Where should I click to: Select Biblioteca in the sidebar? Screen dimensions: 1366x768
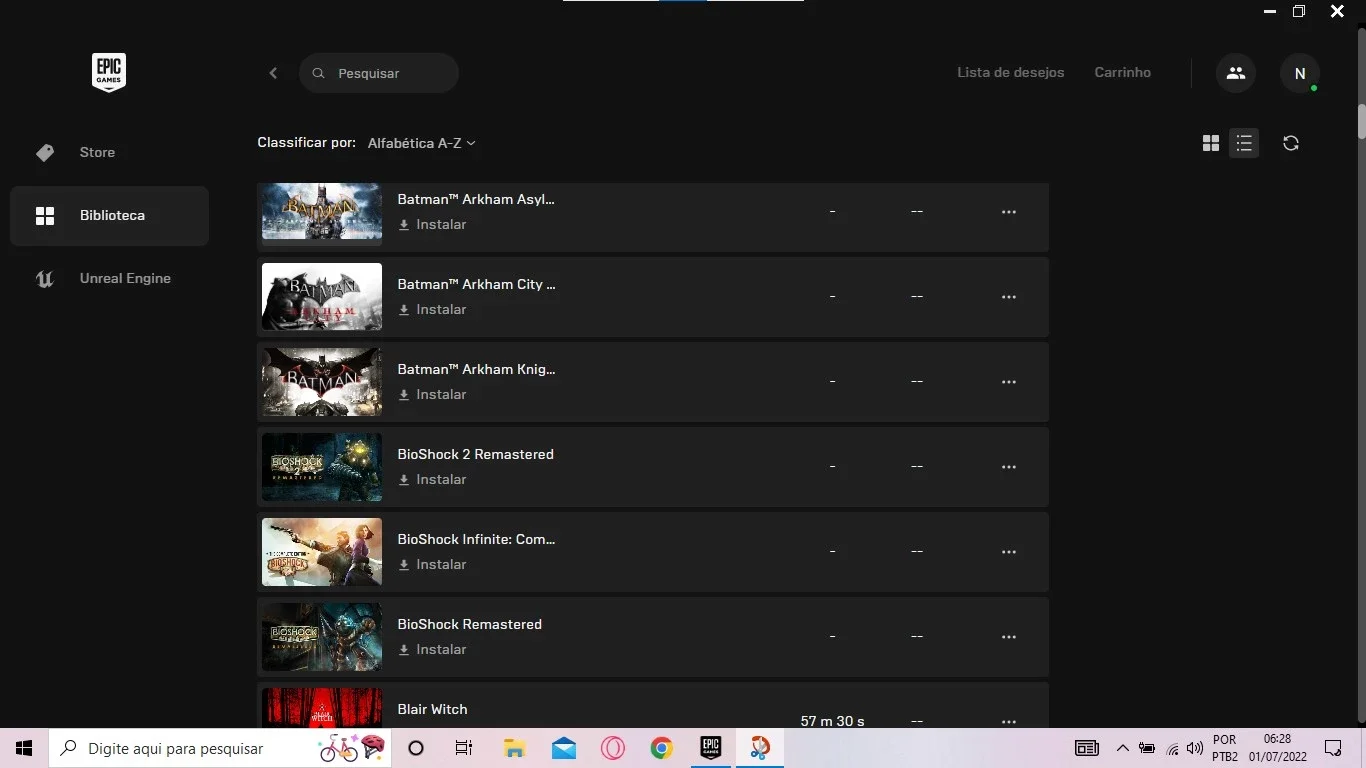[110, 216]
